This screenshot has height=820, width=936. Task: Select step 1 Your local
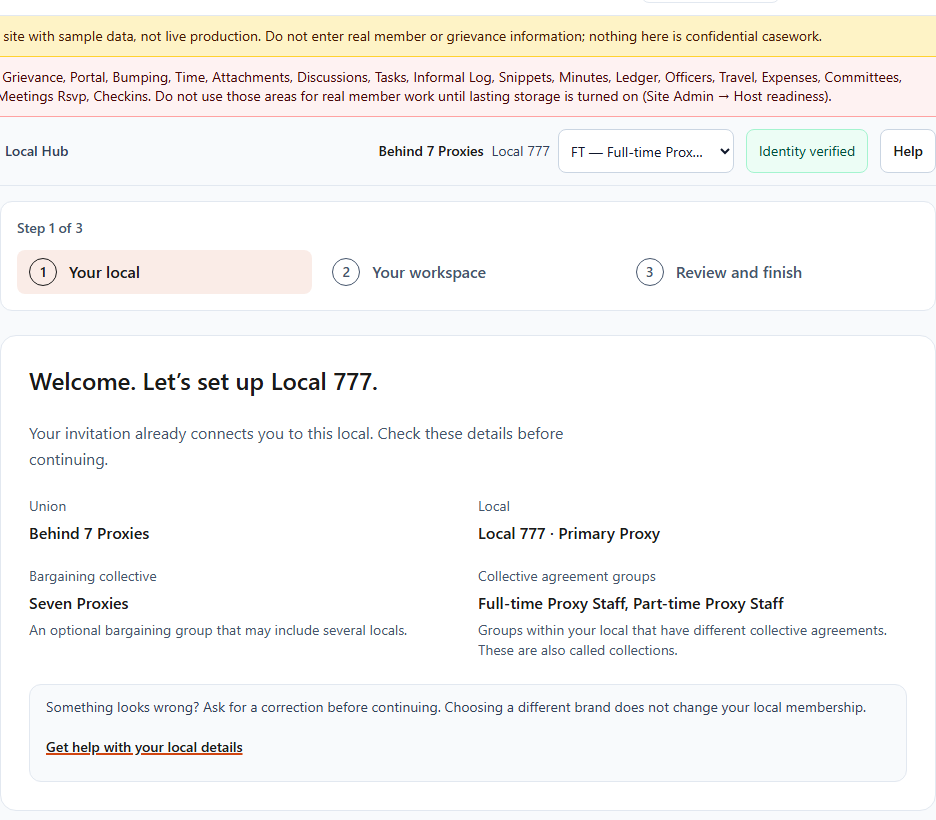pos(164,272)
